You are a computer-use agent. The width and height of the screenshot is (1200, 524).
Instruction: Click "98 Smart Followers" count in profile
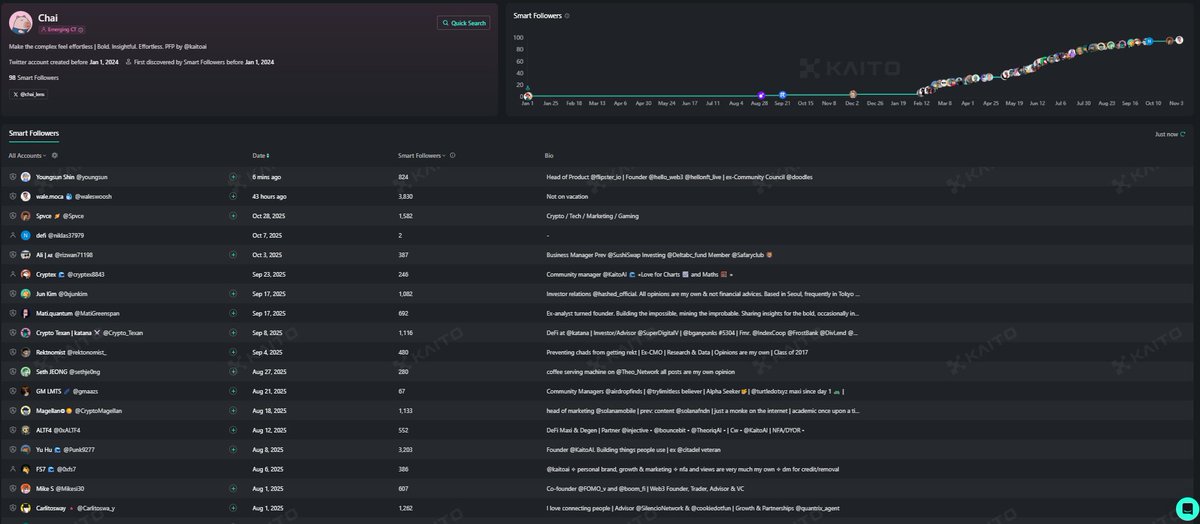click(x=34, y=77)
